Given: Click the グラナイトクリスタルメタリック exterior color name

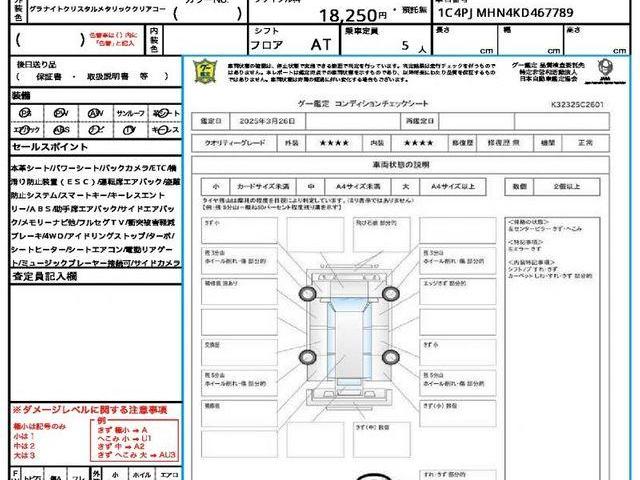Looking at the screenshot, I should 97,9.
